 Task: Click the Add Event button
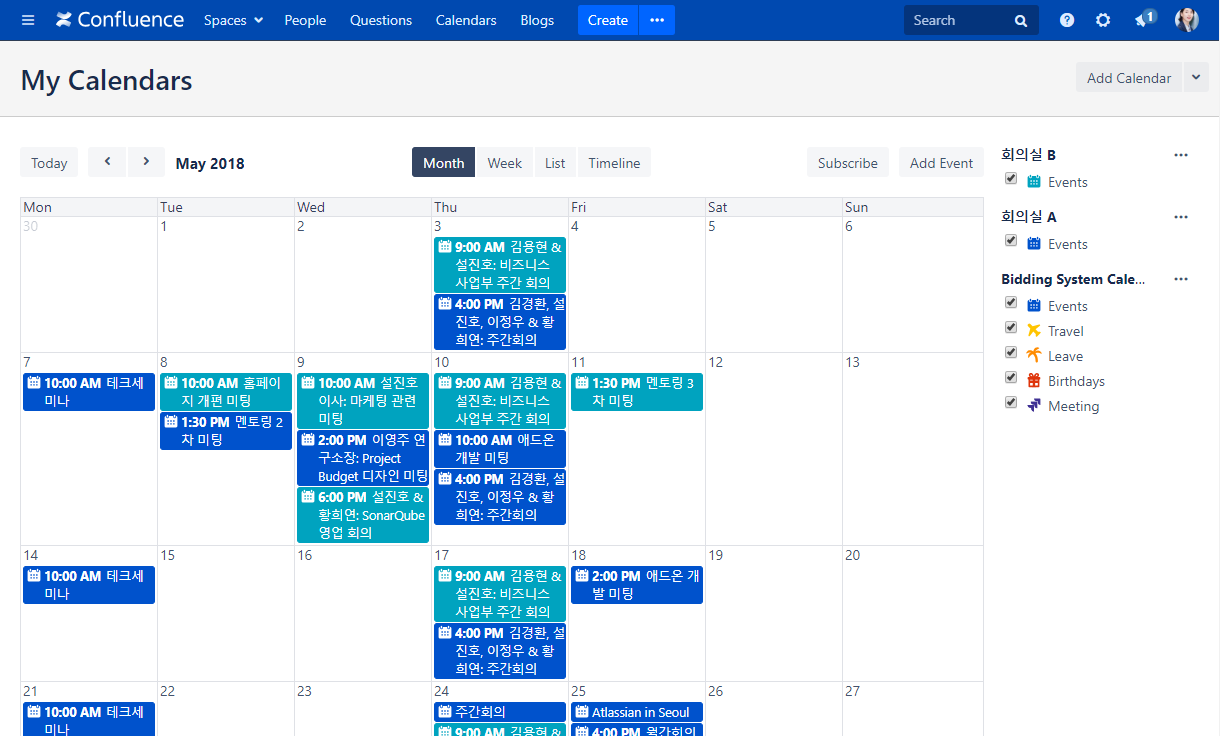[x=941, y=163]
